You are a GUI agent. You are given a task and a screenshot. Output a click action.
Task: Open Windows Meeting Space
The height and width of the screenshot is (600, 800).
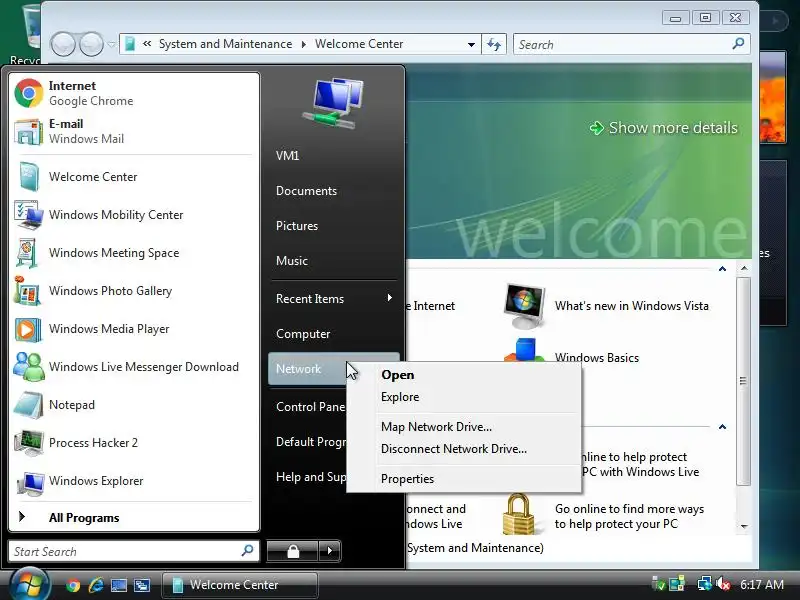click(x=134, y=253)
